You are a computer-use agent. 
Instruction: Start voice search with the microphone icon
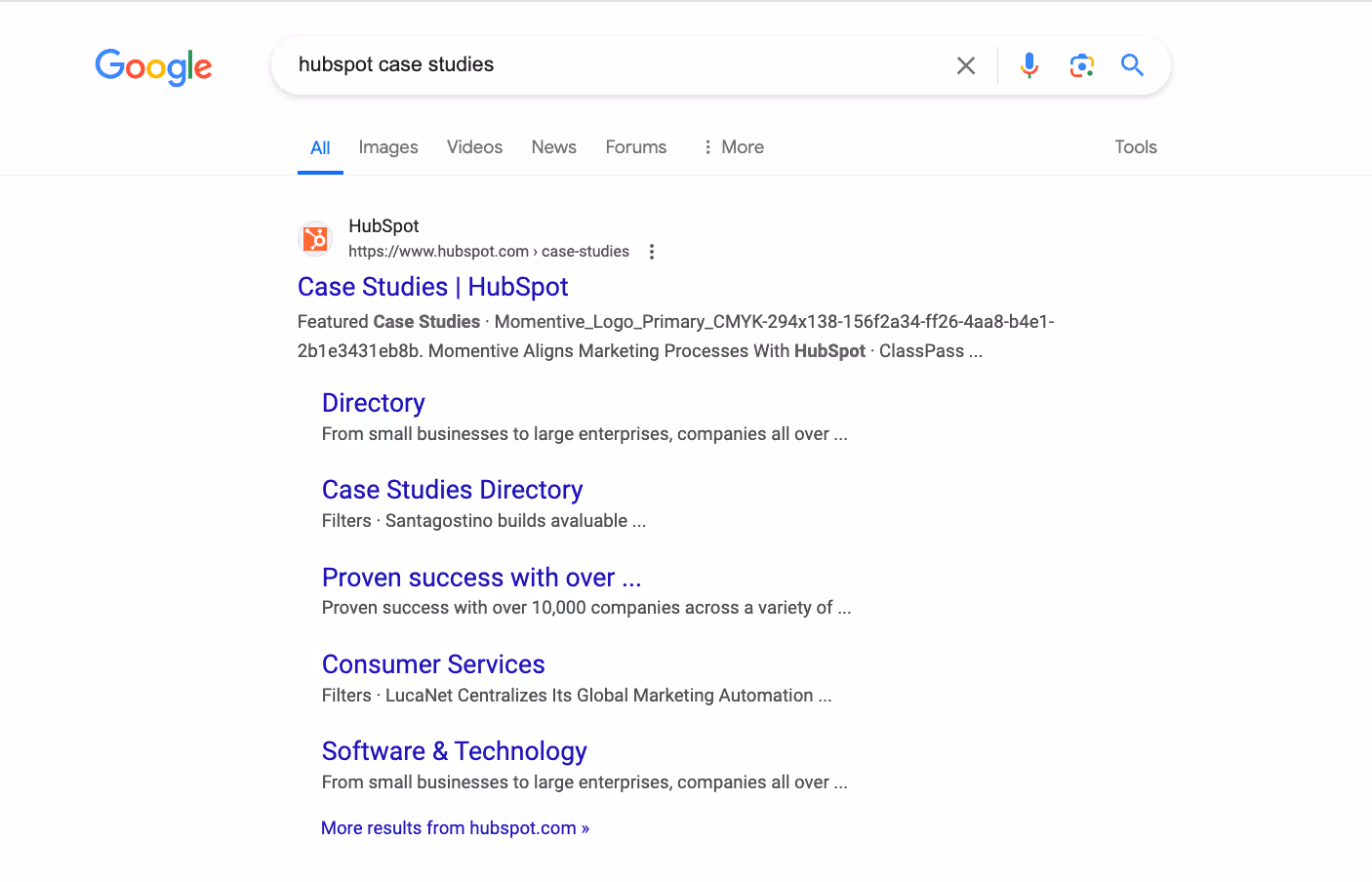click(x=1029, y=65)
